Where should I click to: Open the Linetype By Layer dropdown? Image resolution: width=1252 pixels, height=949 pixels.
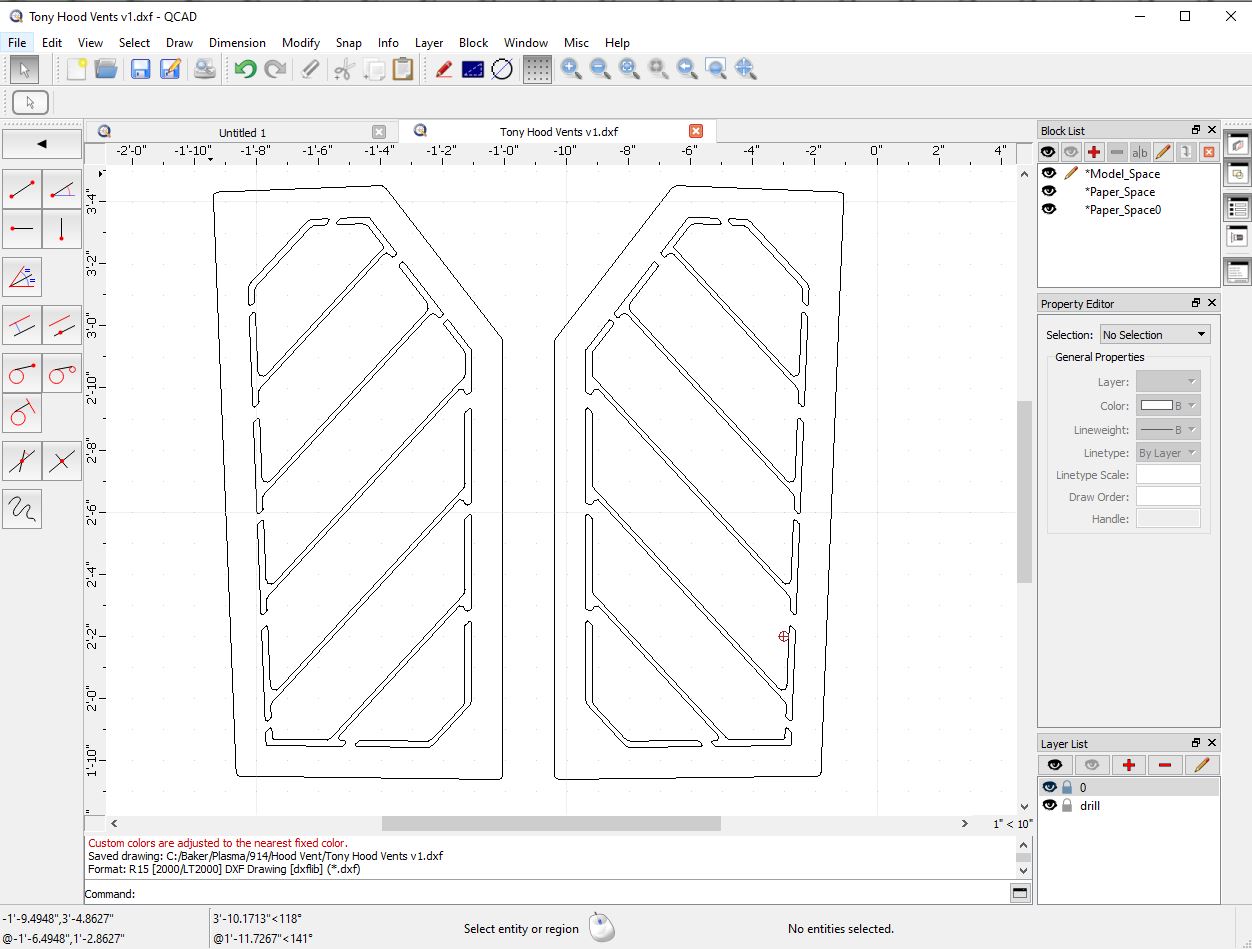[1167, 453]
